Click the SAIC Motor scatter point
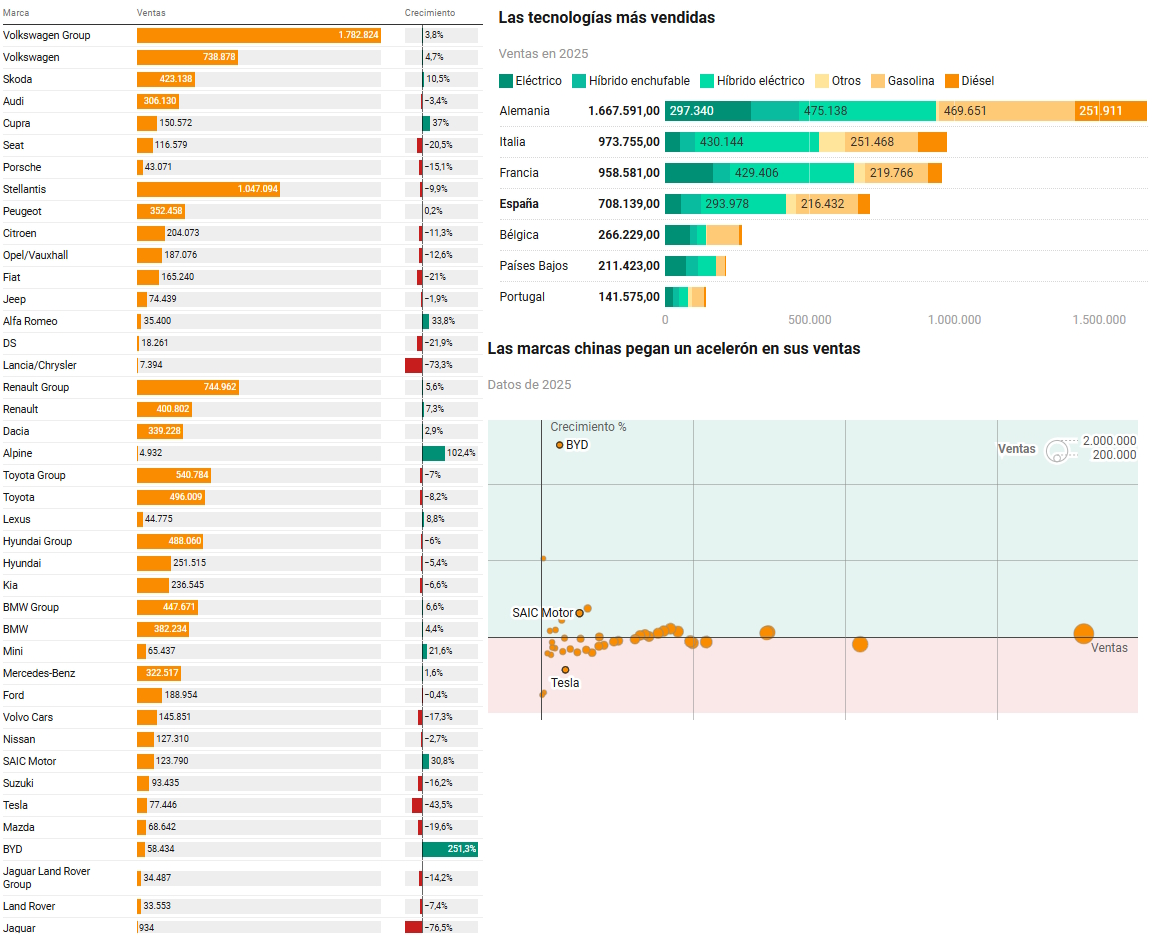 tap(580, 613)
